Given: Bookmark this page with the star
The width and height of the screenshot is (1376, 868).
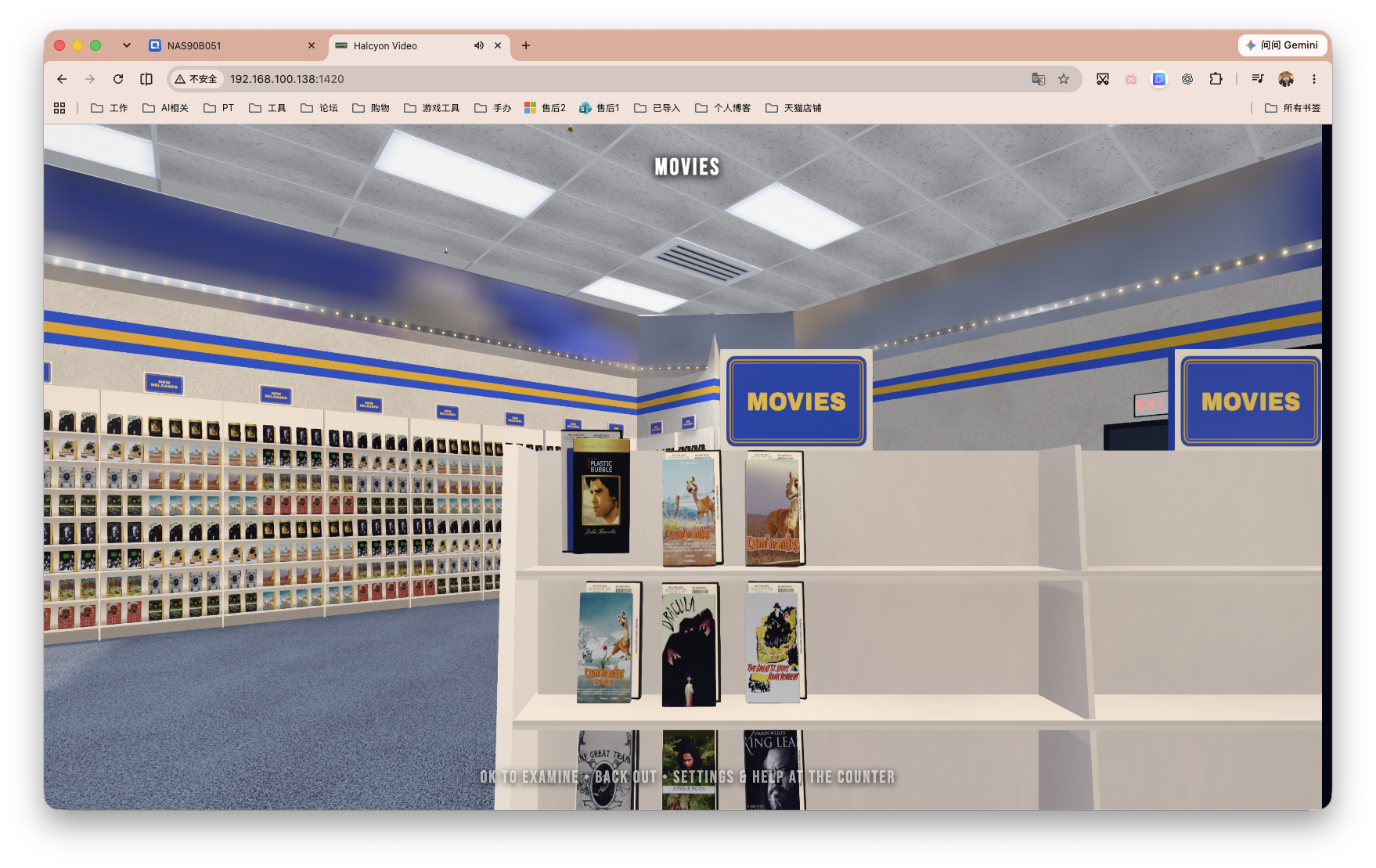Looking at the screenshot, I should pyautogui.click(x=1064, y=79).
